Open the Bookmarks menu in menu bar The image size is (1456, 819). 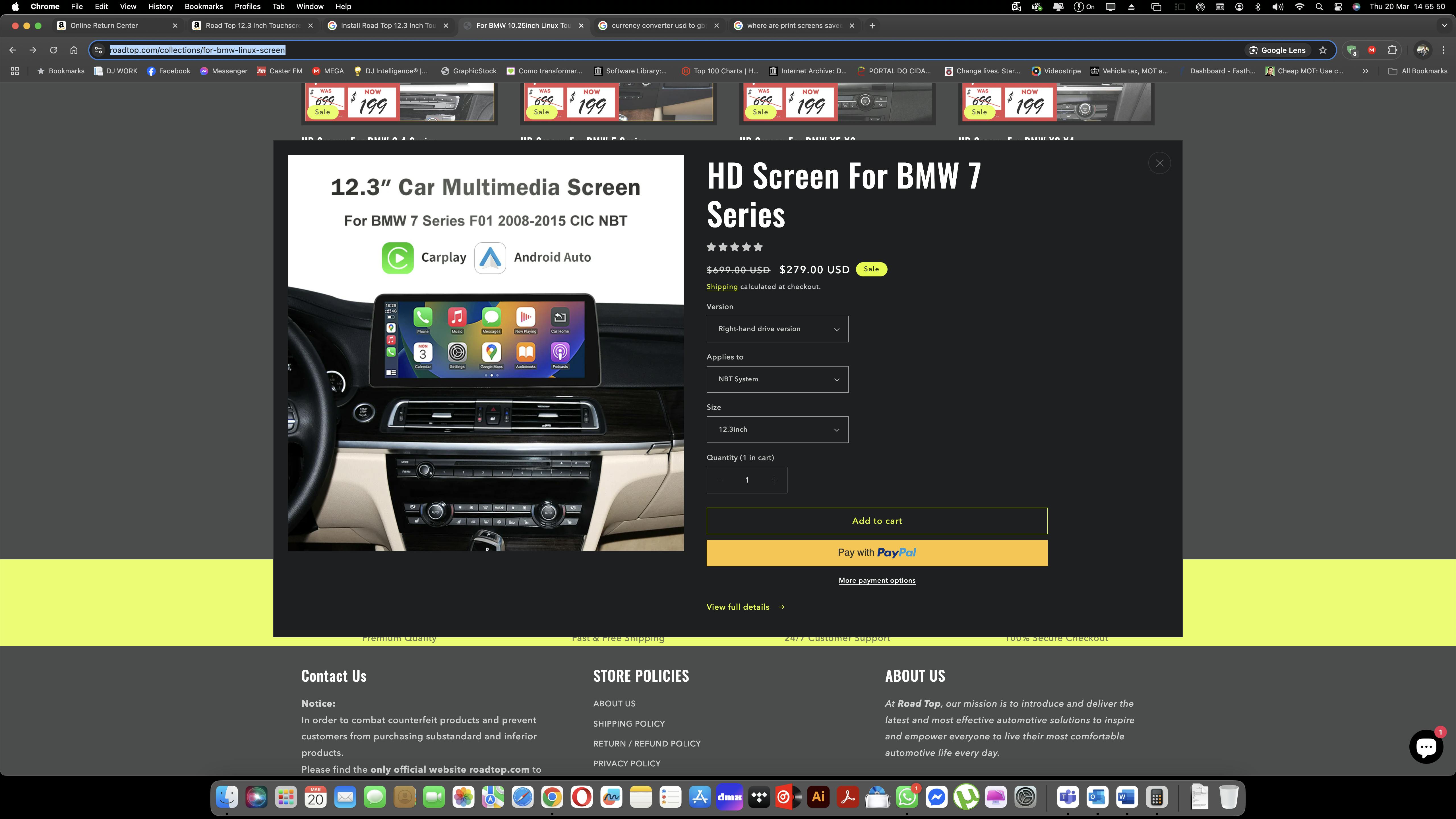204,7
